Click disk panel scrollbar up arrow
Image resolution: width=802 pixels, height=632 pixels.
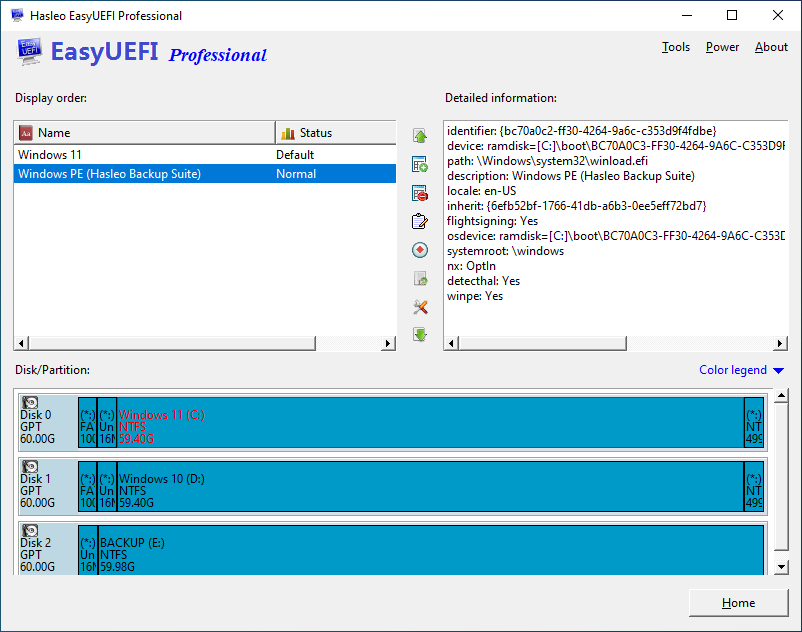(781, 395)
